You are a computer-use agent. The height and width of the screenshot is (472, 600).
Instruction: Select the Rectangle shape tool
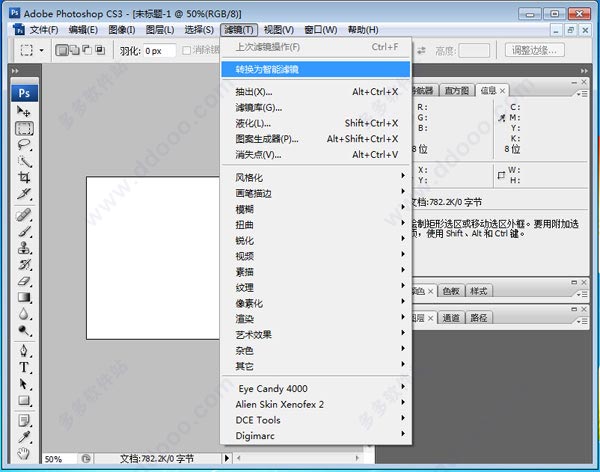click(x=24, y=400)
